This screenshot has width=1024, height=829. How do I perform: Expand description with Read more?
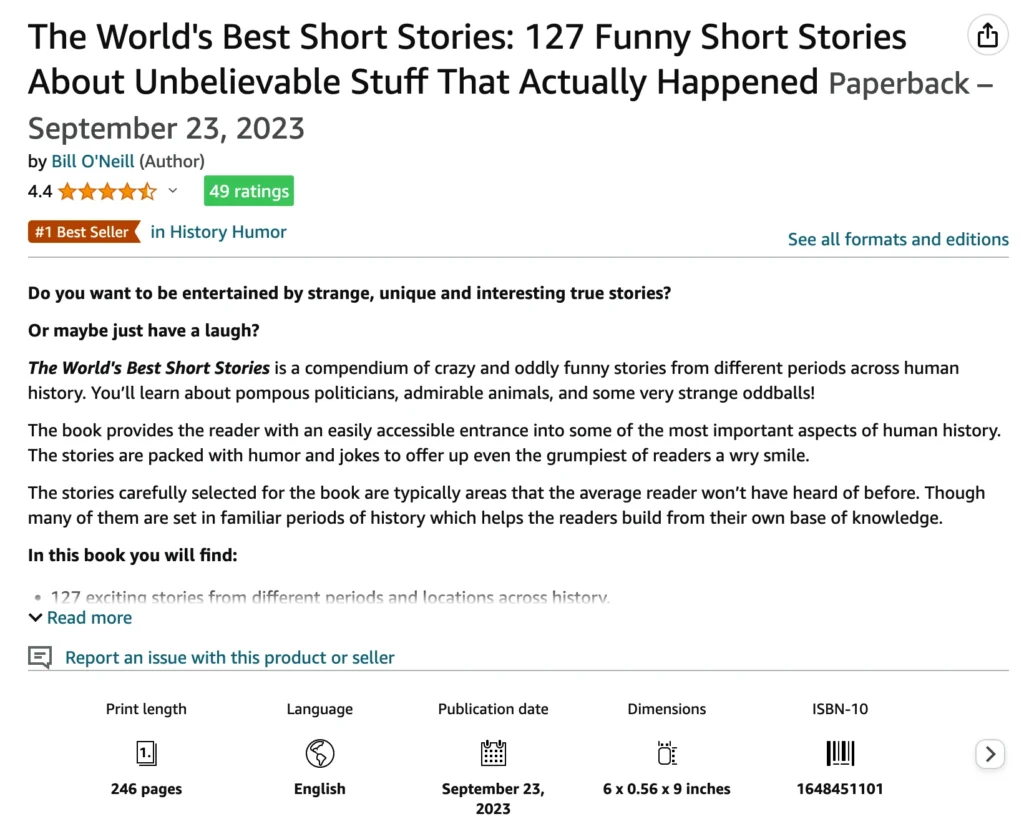[x=80, y=617]
